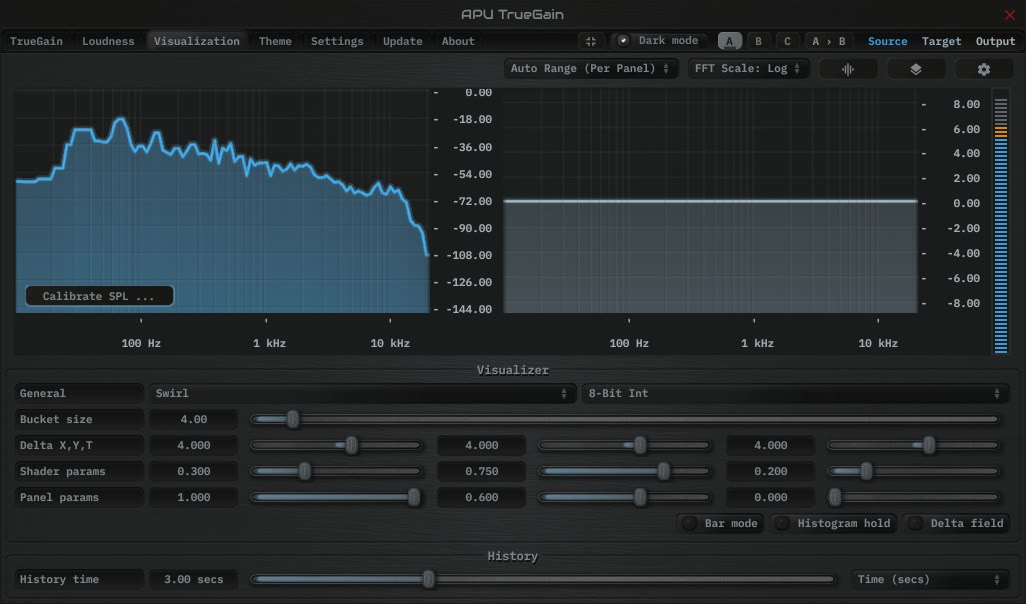Adjust first Shader params slider
Screen dimensions: 1026x604
(336, 471)
